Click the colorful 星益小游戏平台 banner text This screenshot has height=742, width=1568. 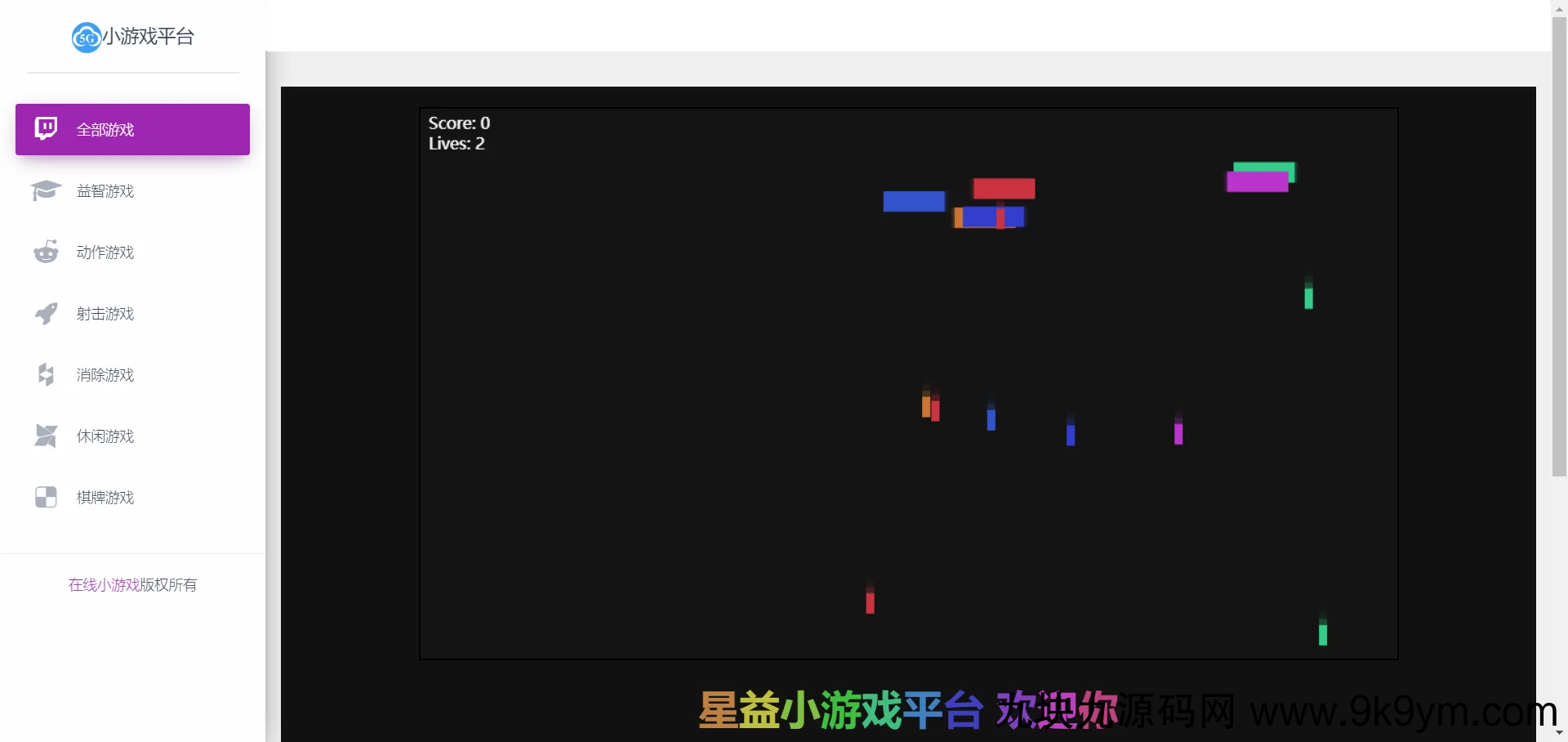click(841, 710)
